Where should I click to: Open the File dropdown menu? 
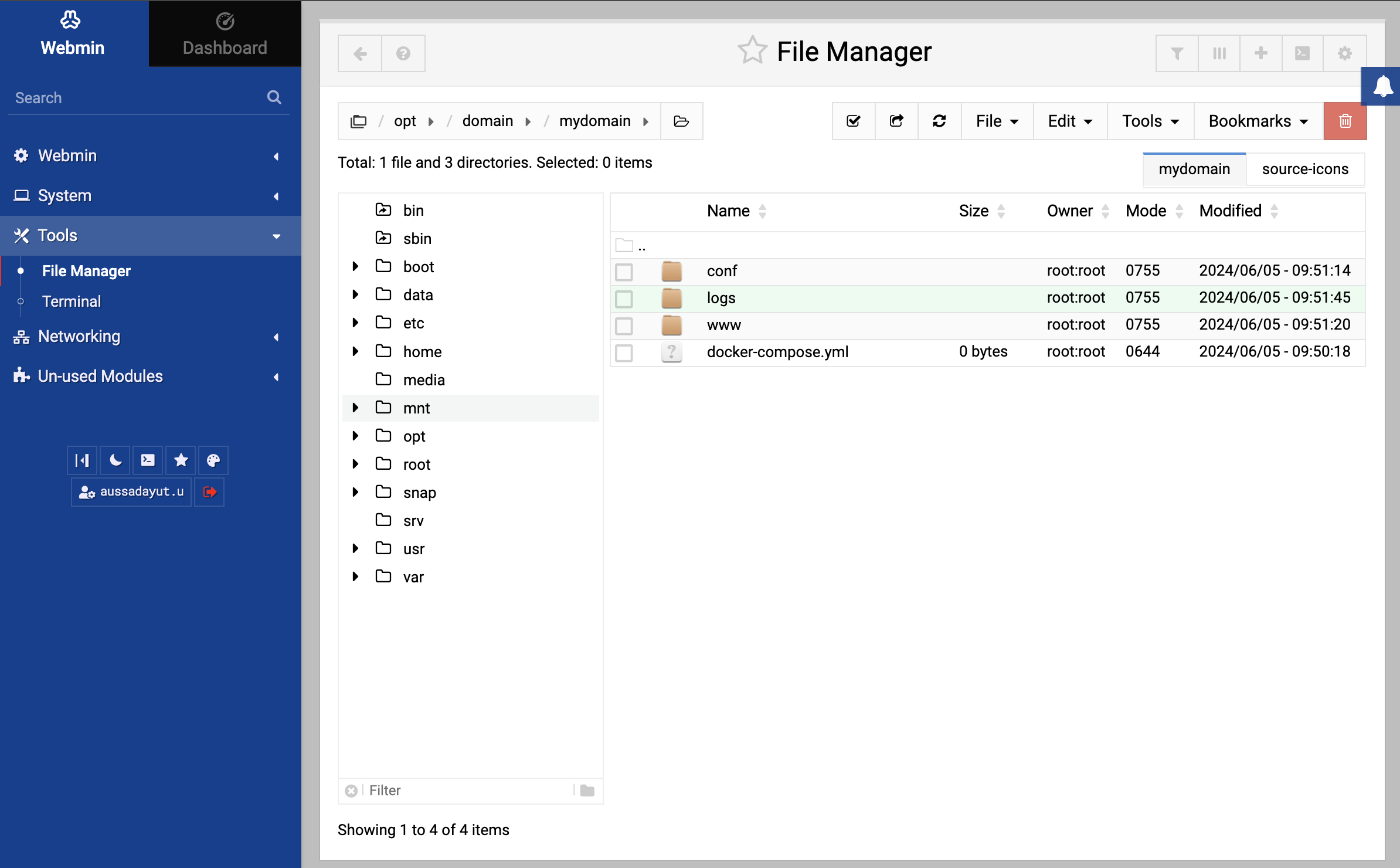pyautogui.click(x=997, y=121)
